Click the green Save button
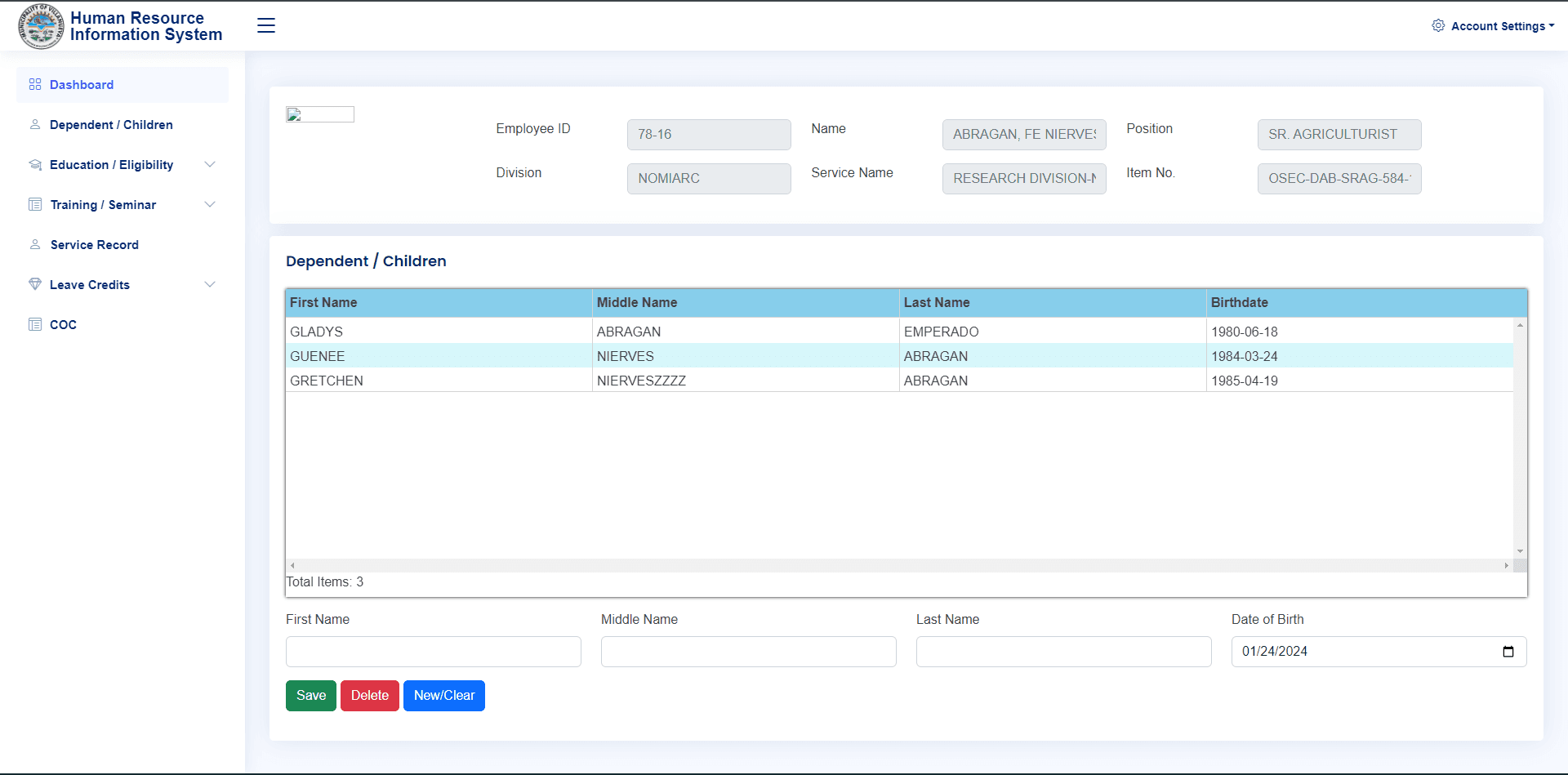Screen dimensions: 1568x775 pyautogui.click(x=311, y=696)
